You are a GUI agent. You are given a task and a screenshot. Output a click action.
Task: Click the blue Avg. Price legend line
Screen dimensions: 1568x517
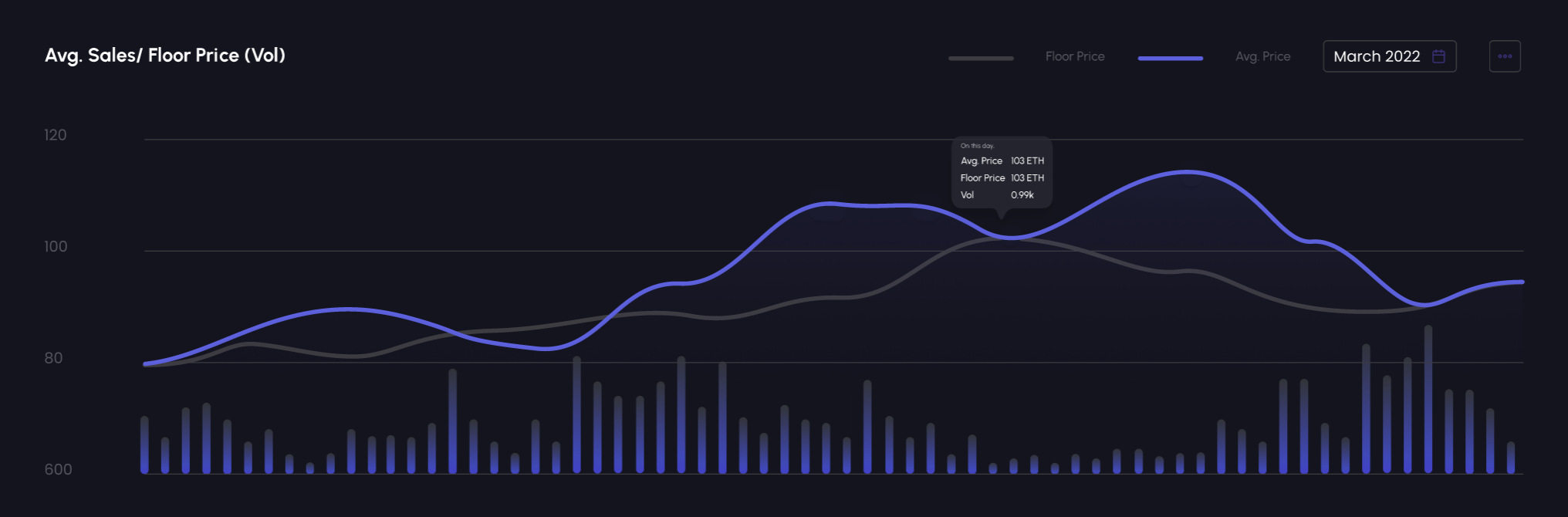[1171, 58]
